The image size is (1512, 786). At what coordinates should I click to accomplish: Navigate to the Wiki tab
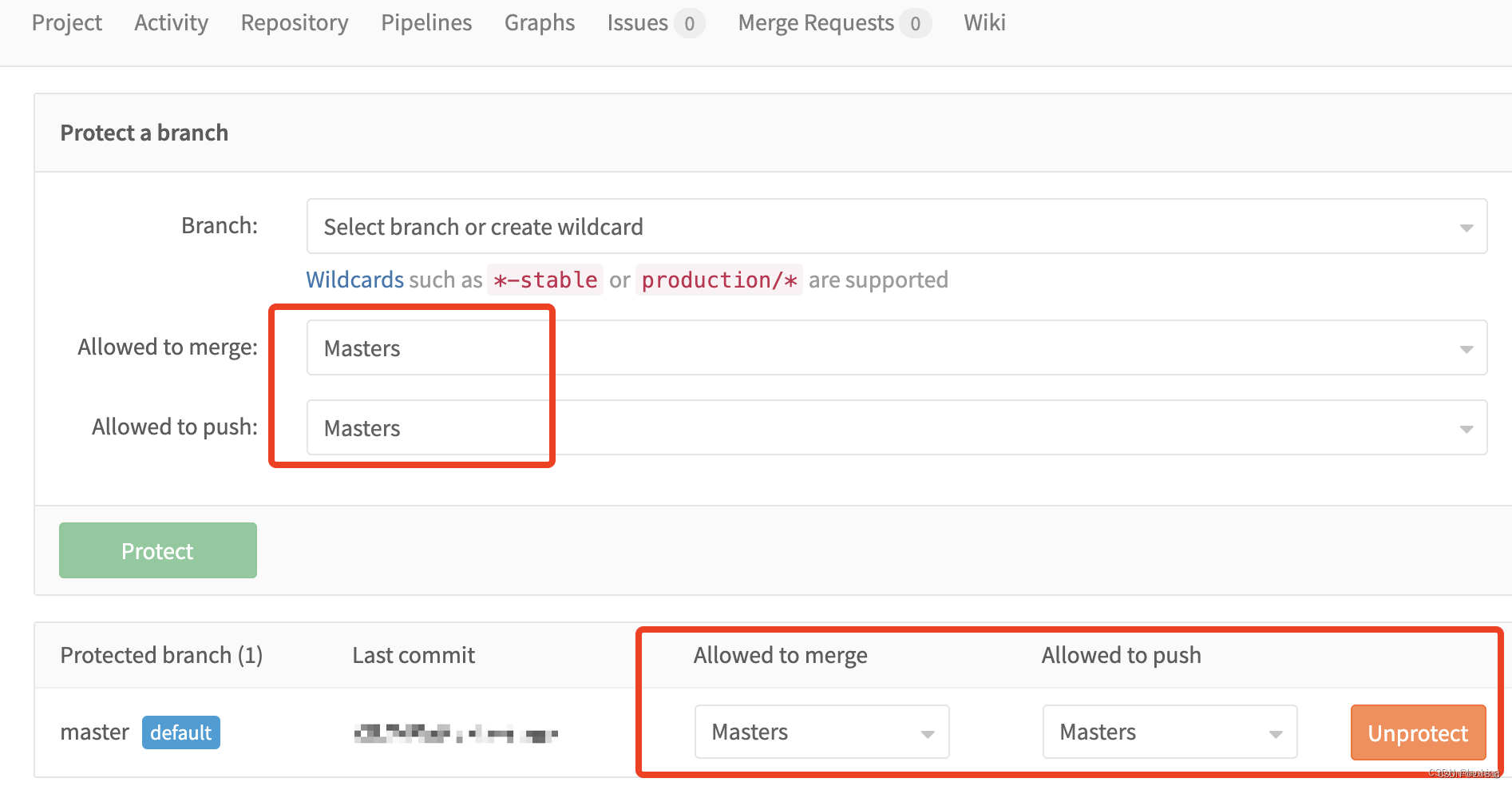(x=984, y=23)
